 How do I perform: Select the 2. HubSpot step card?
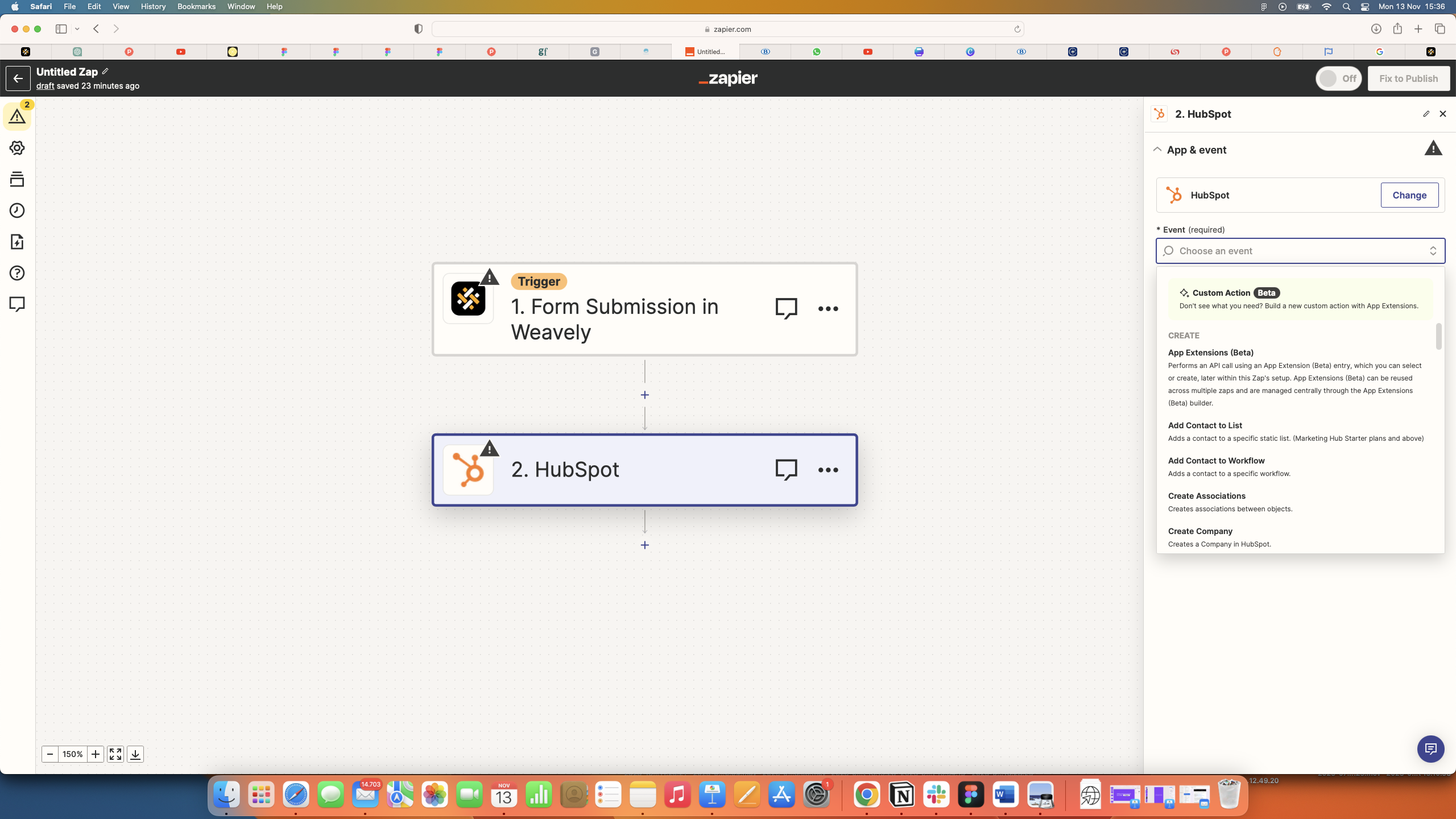click(x=644, y=470)
